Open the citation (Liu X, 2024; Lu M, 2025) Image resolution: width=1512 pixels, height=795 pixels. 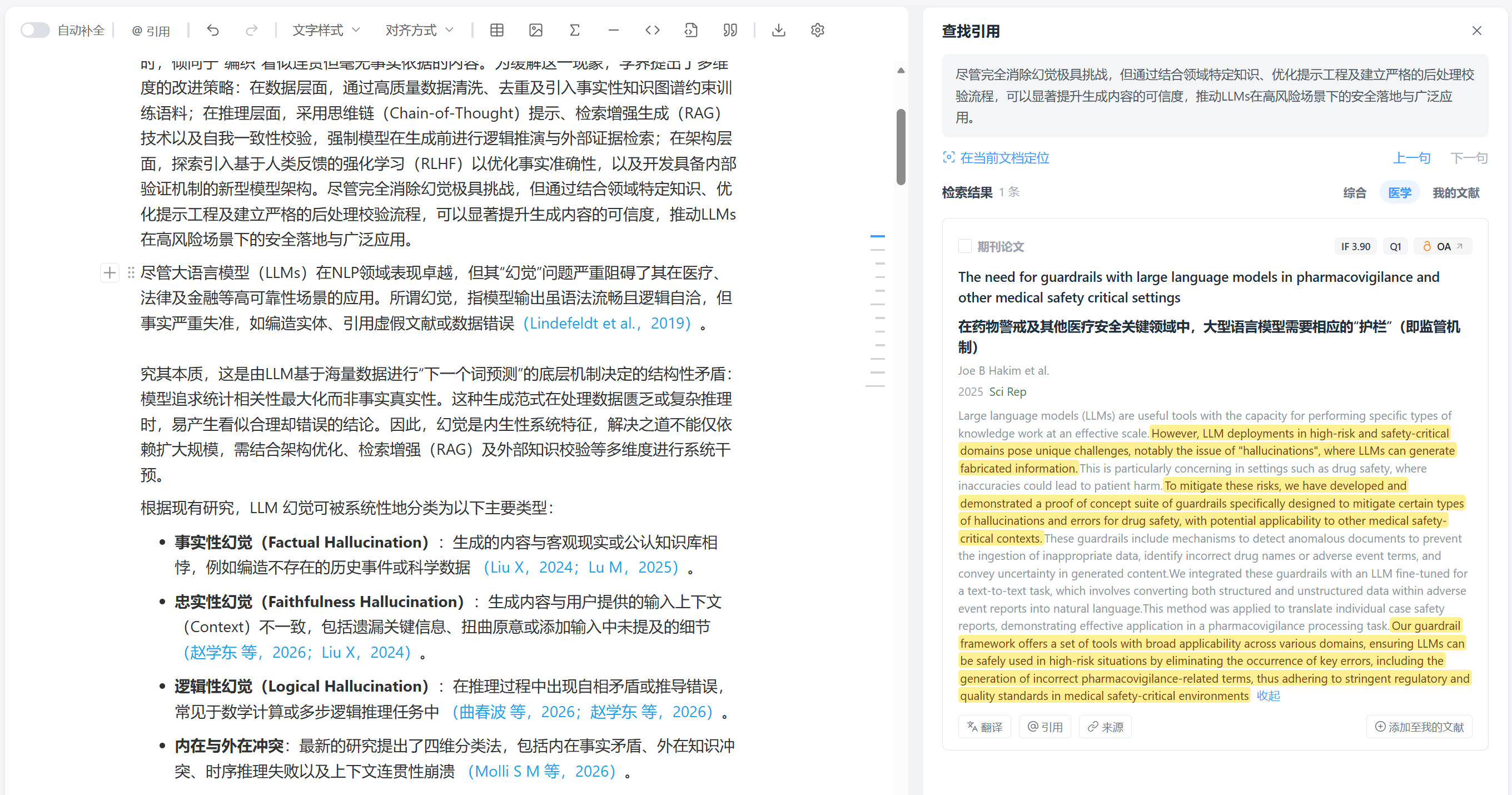click(x=580, y=567)
